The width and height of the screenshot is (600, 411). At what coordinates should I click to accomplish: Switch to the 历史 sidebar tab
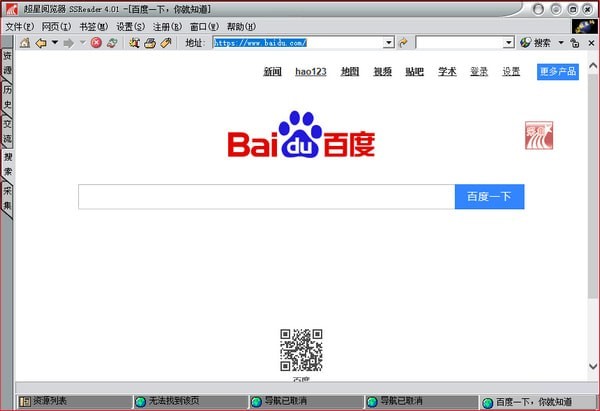coord(7,98)
